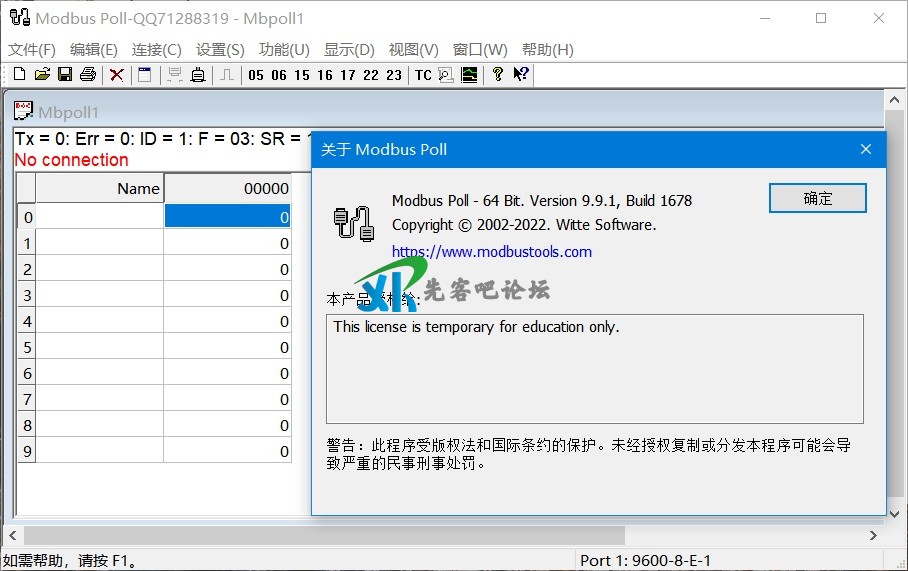908x571 pixels.
Task: Open the real-time chart icon
Action: pyautogui.click(x=469, y=74)
